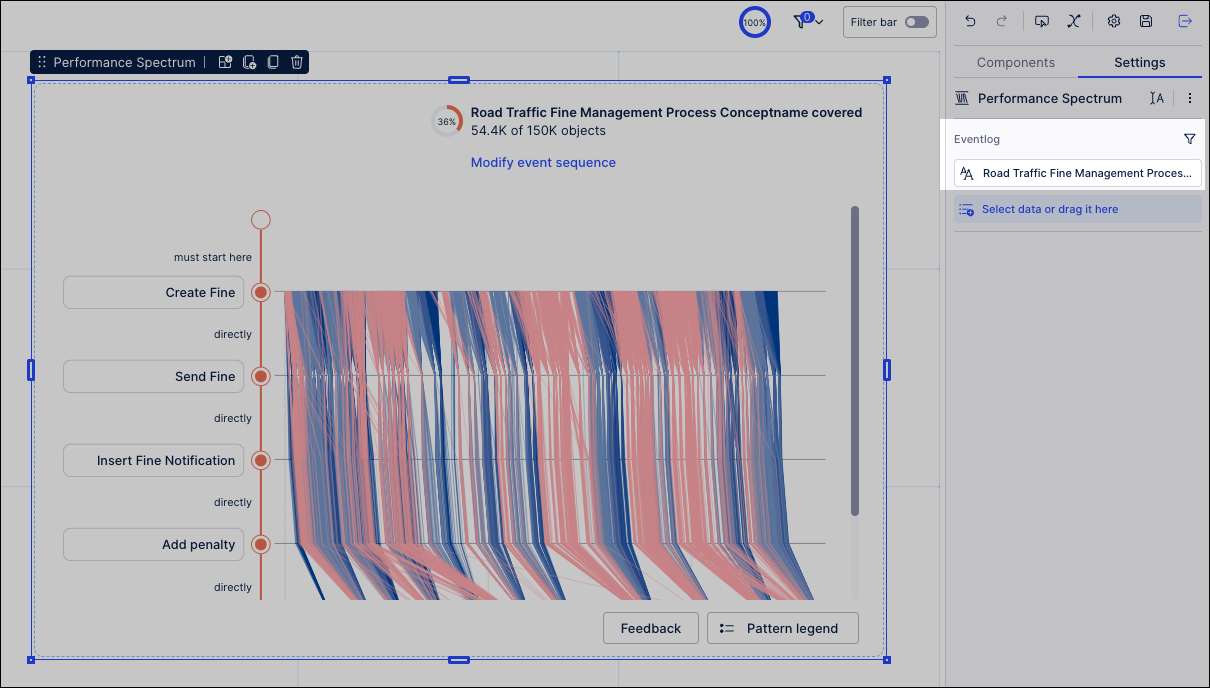This screenshot has height=688, width=1210.
Task: Open view settings gear icon
Action: [1113, 21]
